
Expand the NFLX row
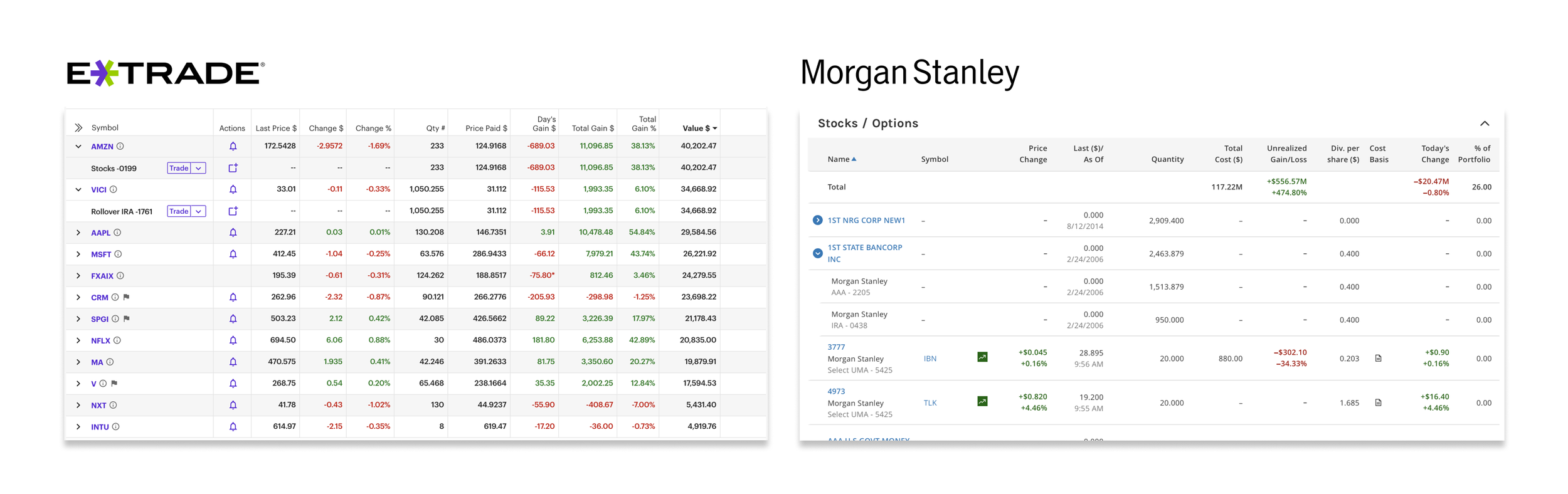coord(78,340)
